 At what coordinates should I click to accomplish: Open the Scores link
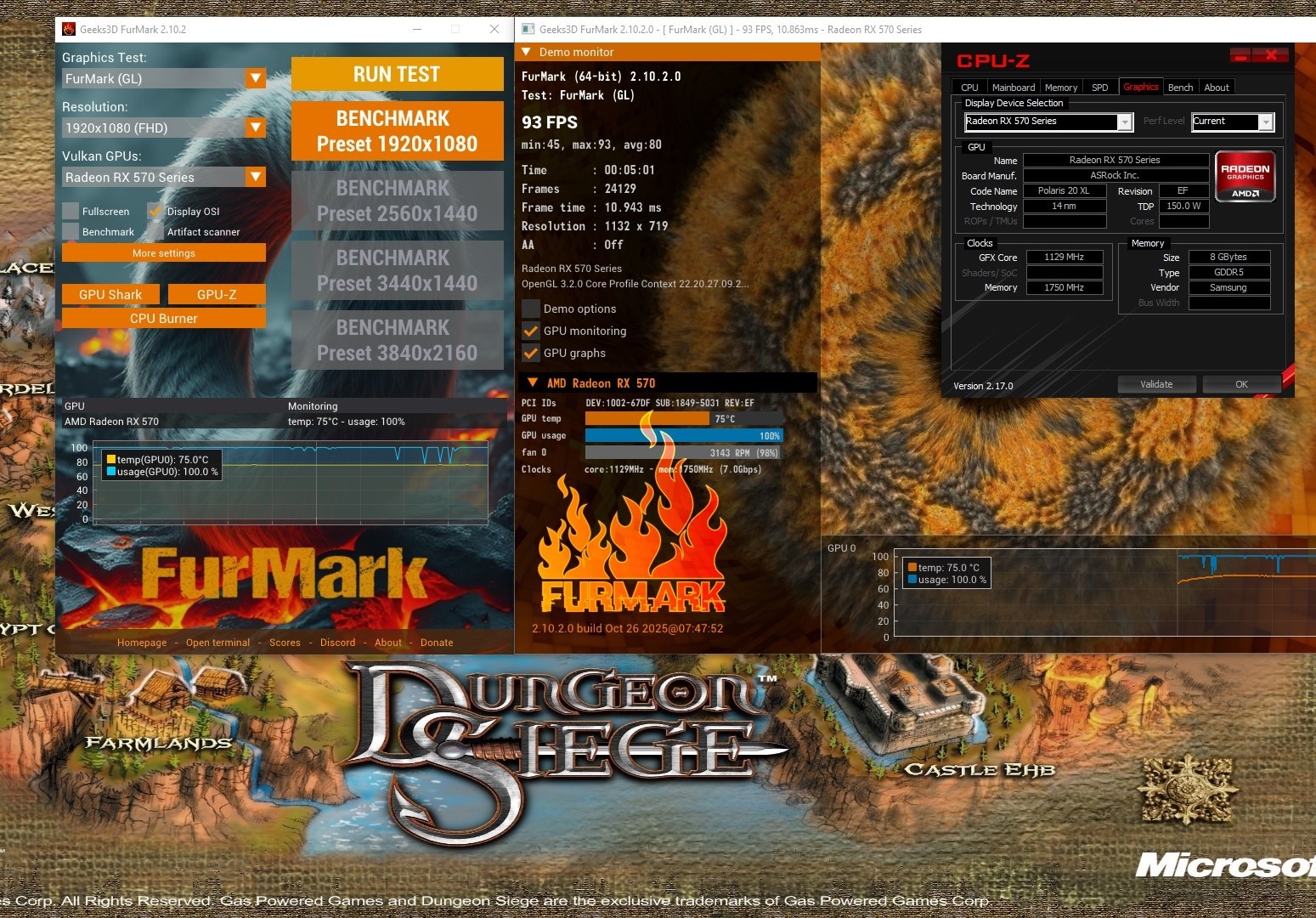tap(285, 643)
